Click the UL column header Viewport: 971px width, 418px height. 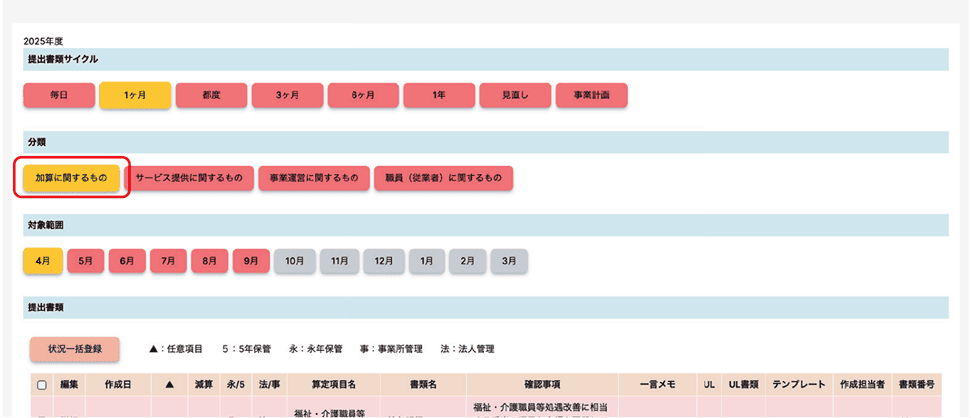[709, 385]
